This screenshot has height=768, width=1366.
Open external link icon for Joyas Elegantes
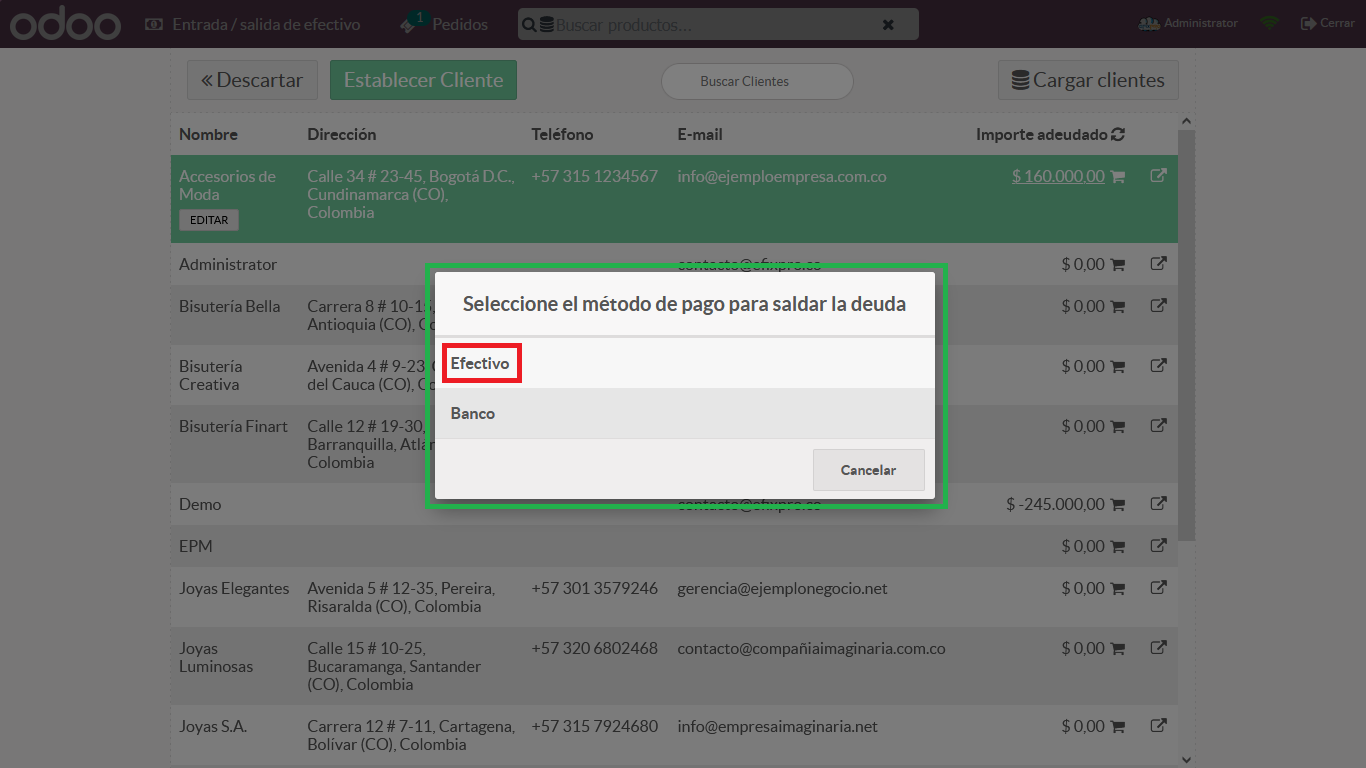tap(1158, 588)
